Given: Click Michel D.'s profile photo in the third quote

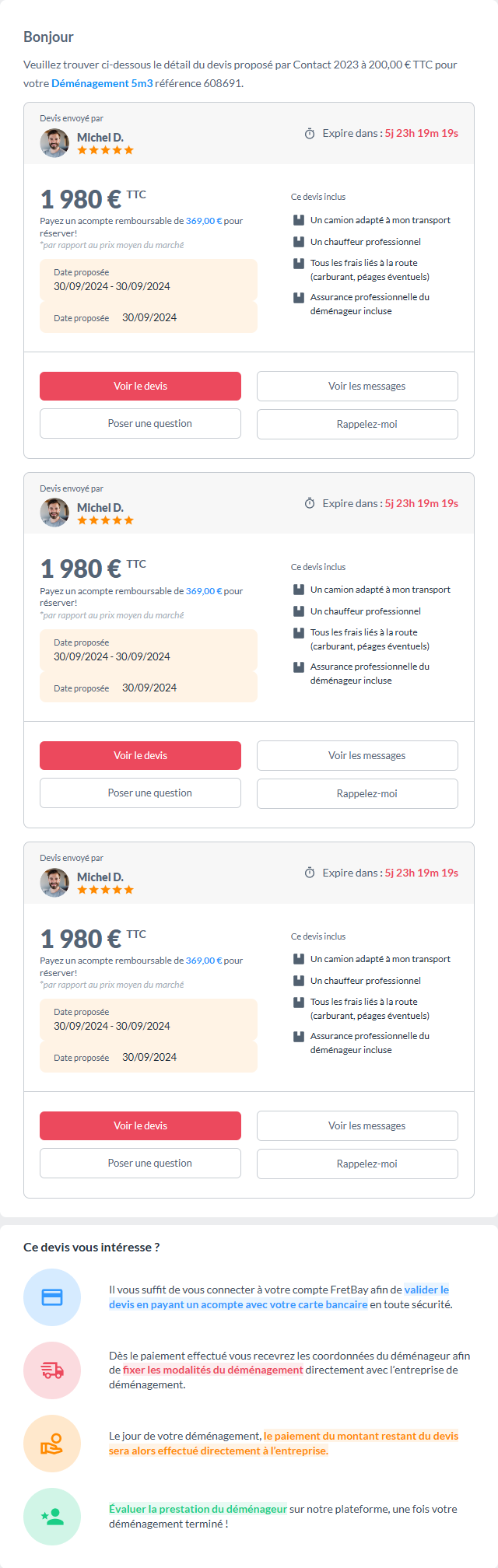Looking at the screenshot, I should [x=54, y=883].
